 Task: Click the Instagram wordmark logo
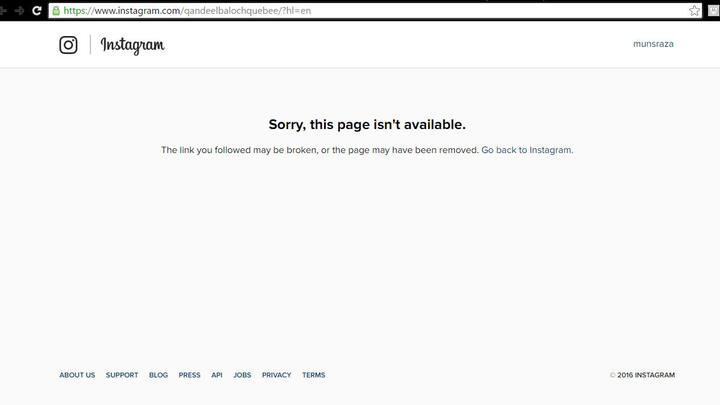[x=132, y=45]
